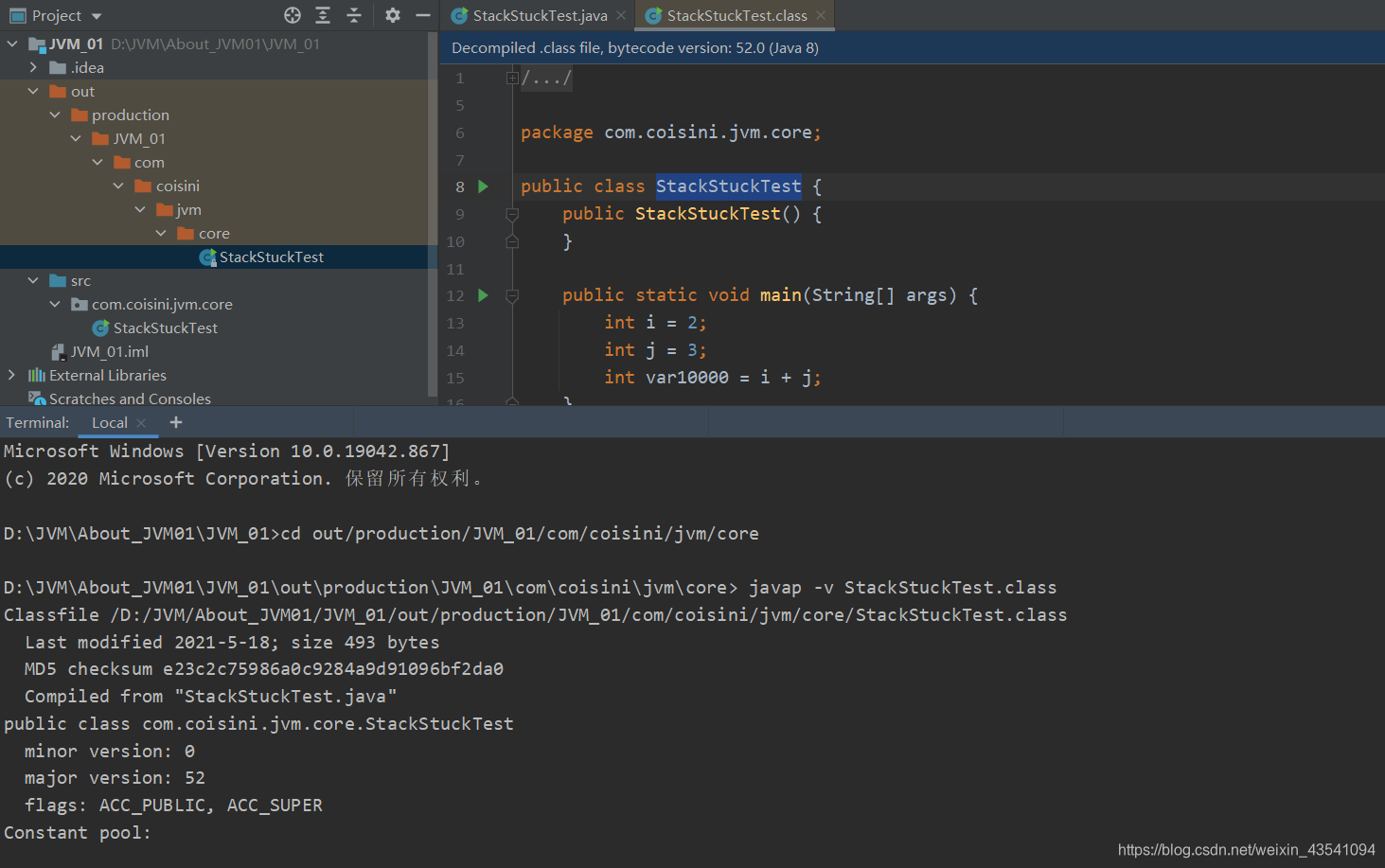Collapse the com.coisini.jvm.core package
Viewport: 1385px width, 868px height.
tap(55, 304)
